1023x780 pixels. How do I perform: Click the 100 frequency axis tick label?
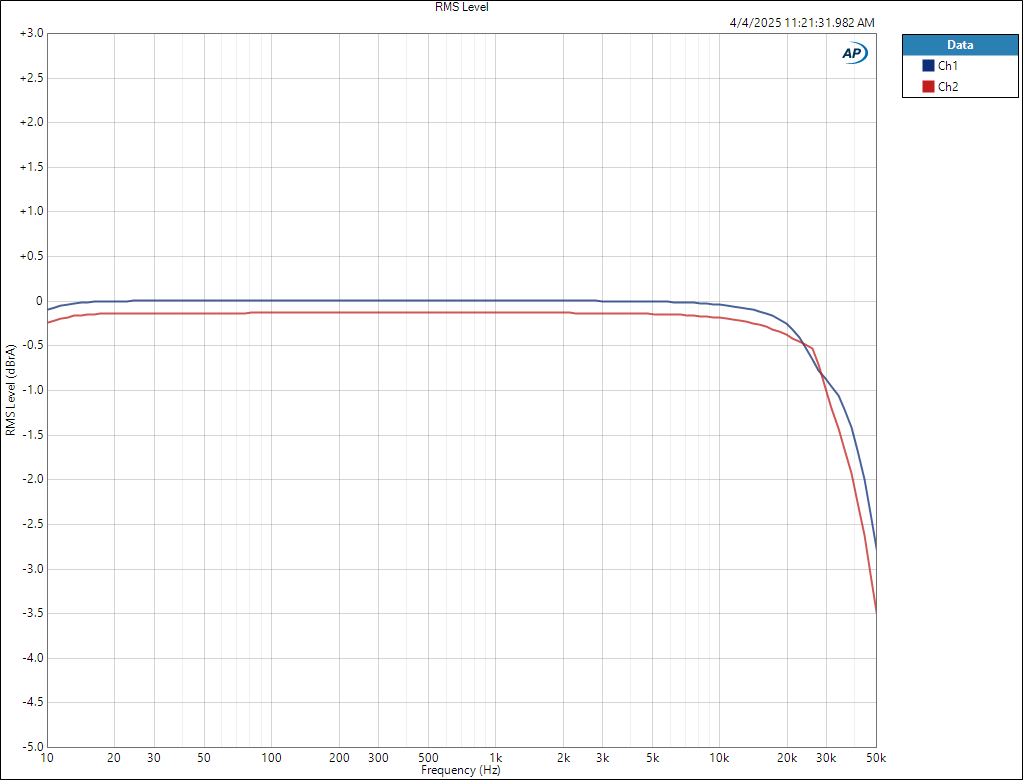(x=271, y=758)
